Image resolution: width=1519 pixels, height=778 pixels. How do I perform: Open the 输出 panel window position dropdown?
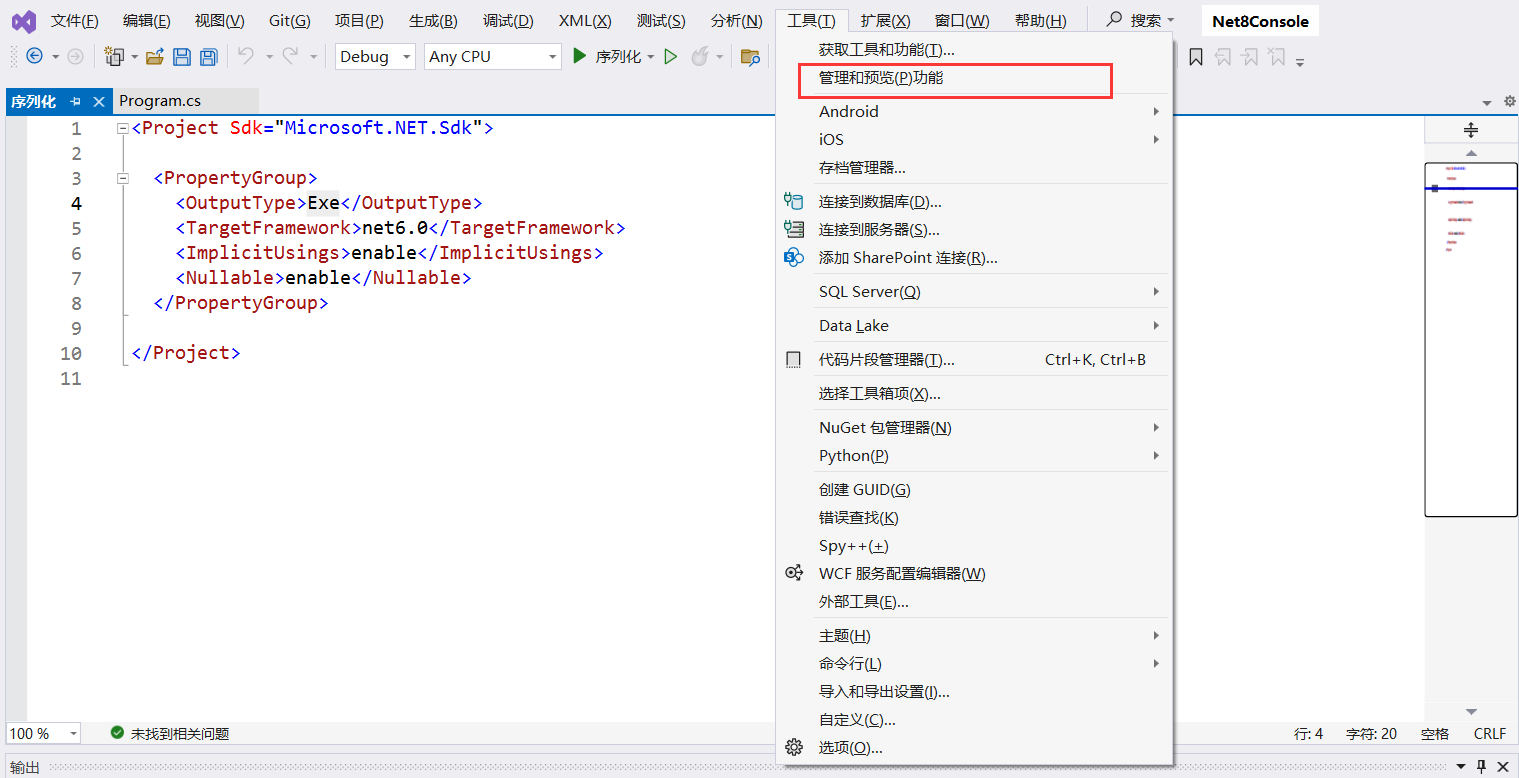(1461, 767)
